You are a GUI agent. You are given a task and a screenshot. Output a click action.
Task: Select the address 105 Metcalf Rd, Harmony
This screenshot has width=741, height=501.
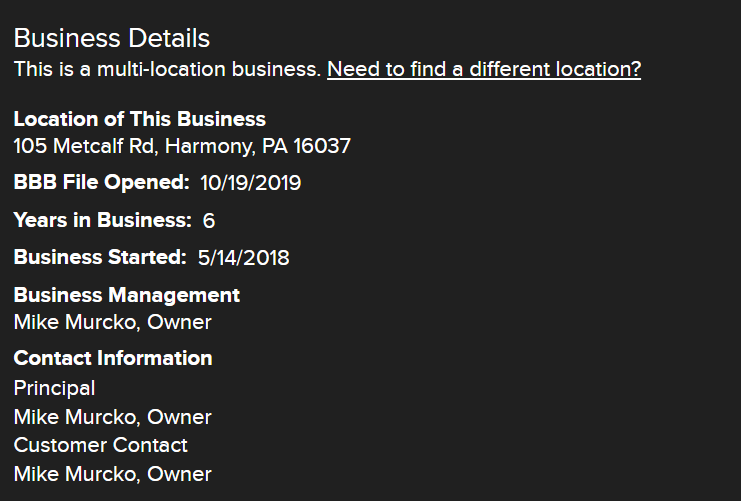182,146
